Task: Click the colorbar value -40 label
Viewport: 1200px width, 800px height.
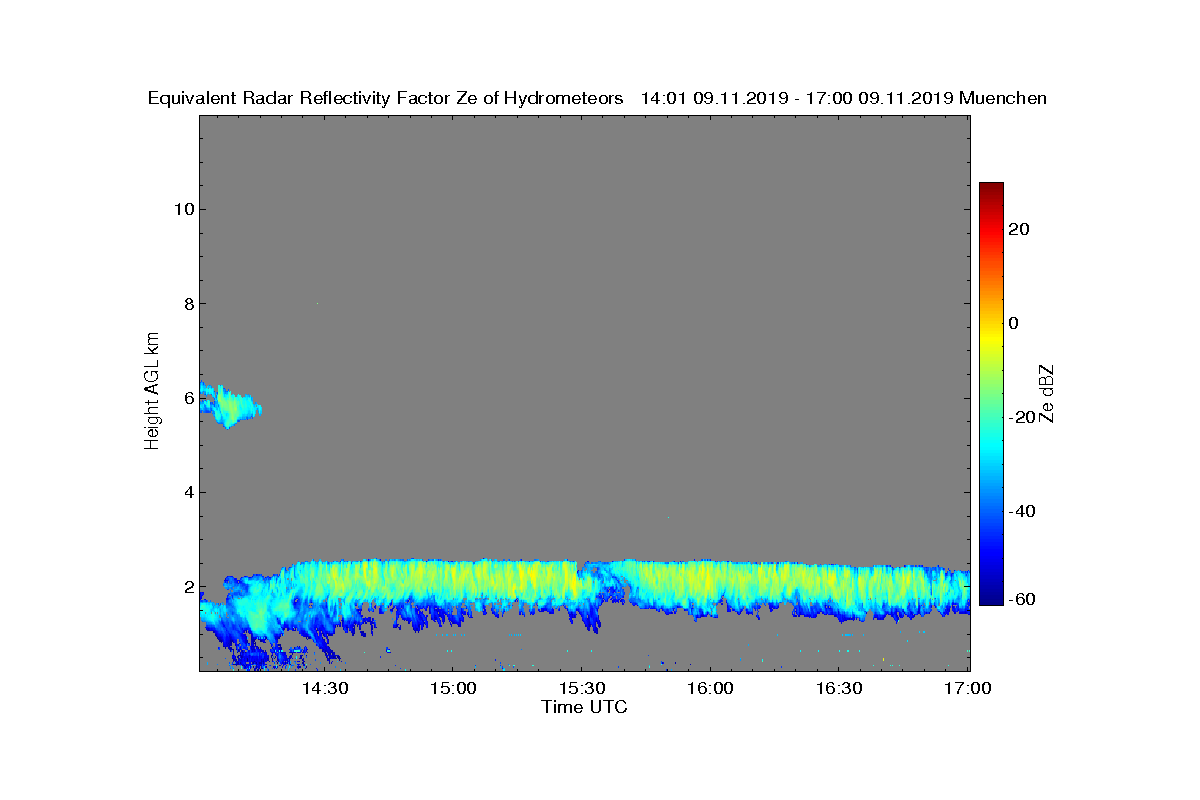Action: pos(1022,511)
